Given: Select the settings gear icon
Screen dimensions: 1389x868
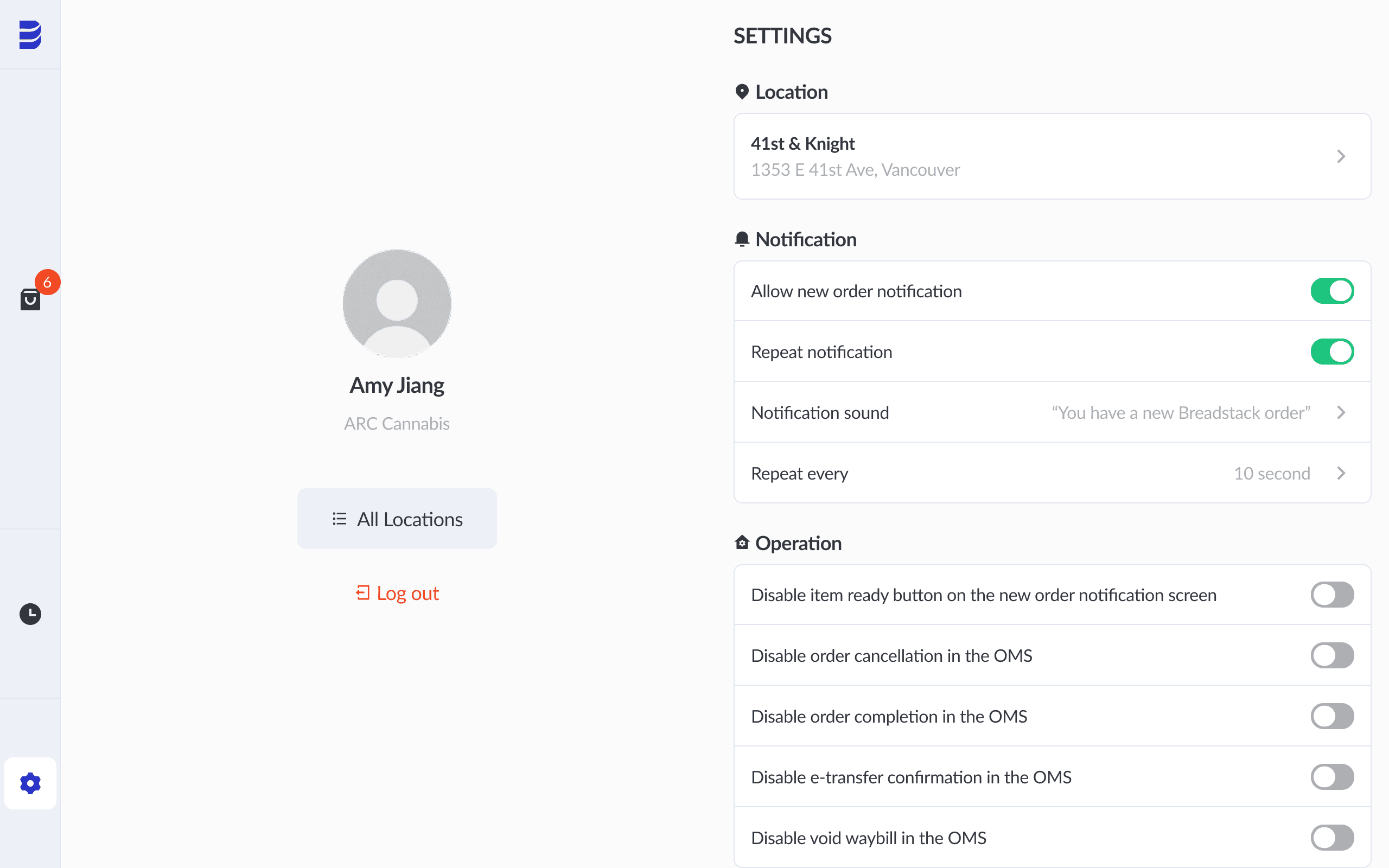Looking at the screenshot, I should 30,783.
